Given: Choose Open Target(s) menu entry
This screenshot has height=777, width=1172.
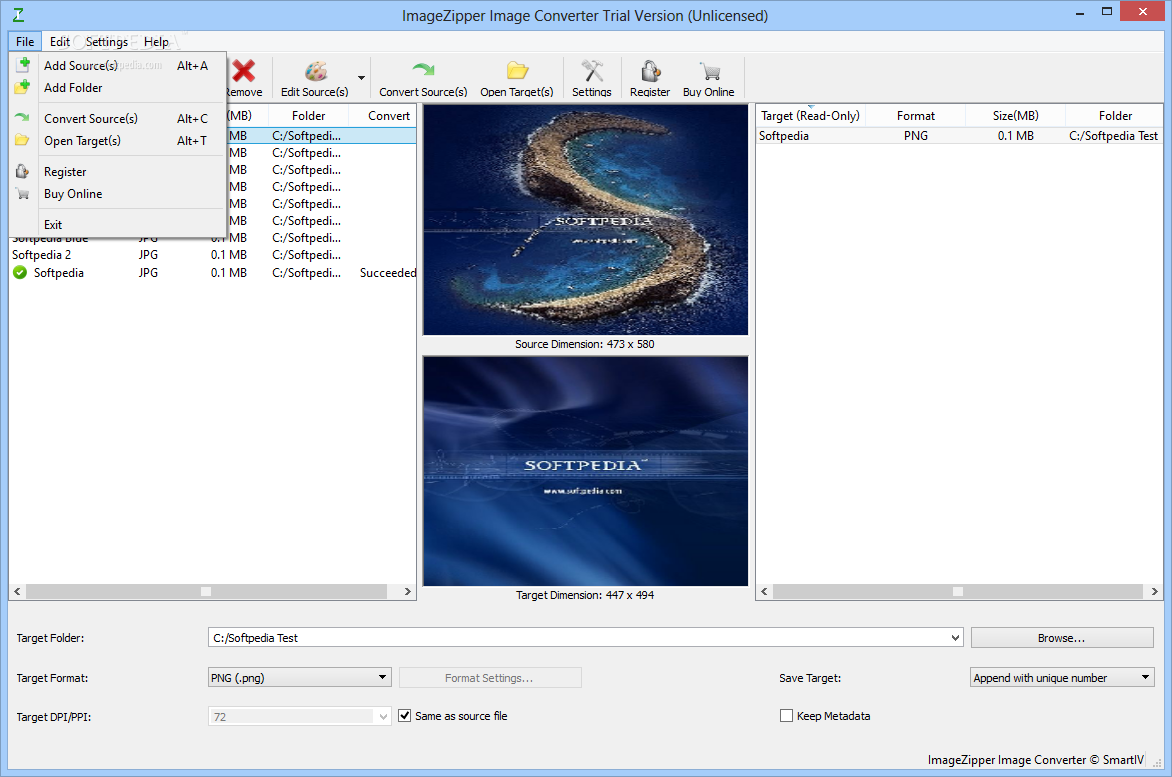Looking at the screenshot, I should [118, 140].
